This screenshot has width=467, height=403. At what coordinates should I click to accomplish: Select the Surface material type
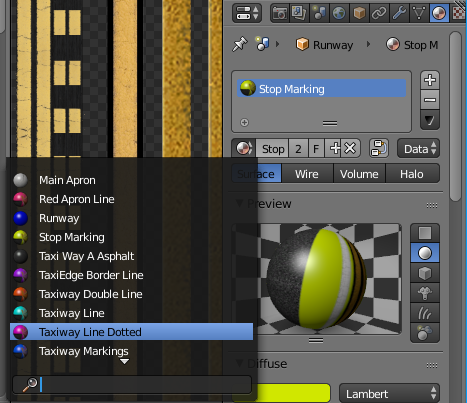[256, 174]
